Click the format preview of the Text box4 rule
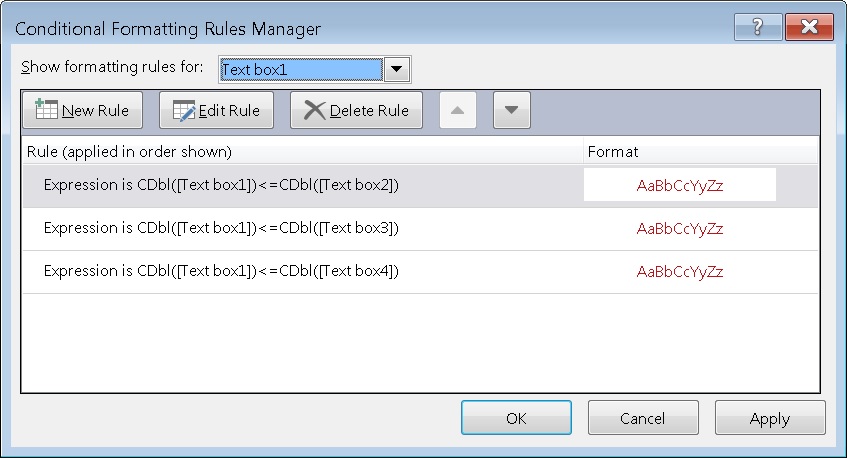The height and width of the screenshot is (458, 847). pos(680,272)
